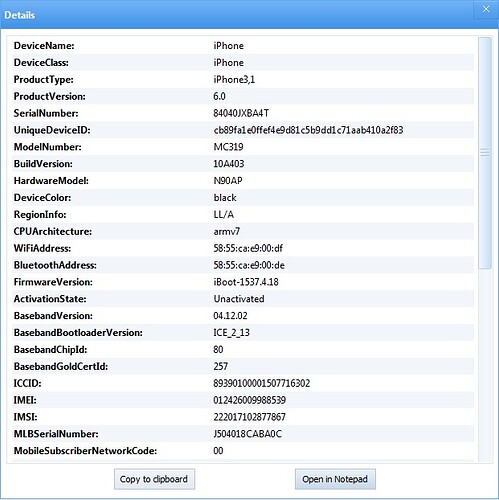The image size is (499, 500).
Task: Select Bluetooth address 58:55:ca:e9:00:de
Action: (249, 265)
